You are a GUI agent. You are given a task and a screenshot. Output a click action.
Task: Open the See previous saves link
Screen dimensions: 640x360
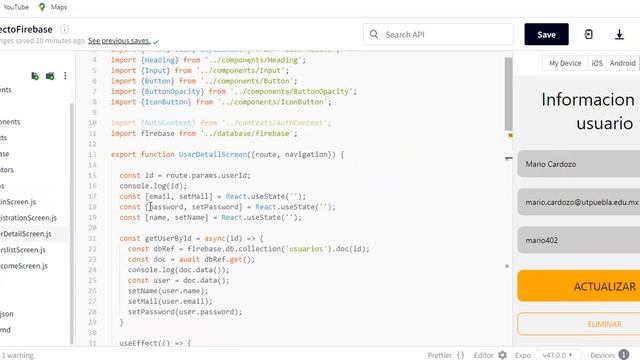pyautogui.click(x=119, y=41)
